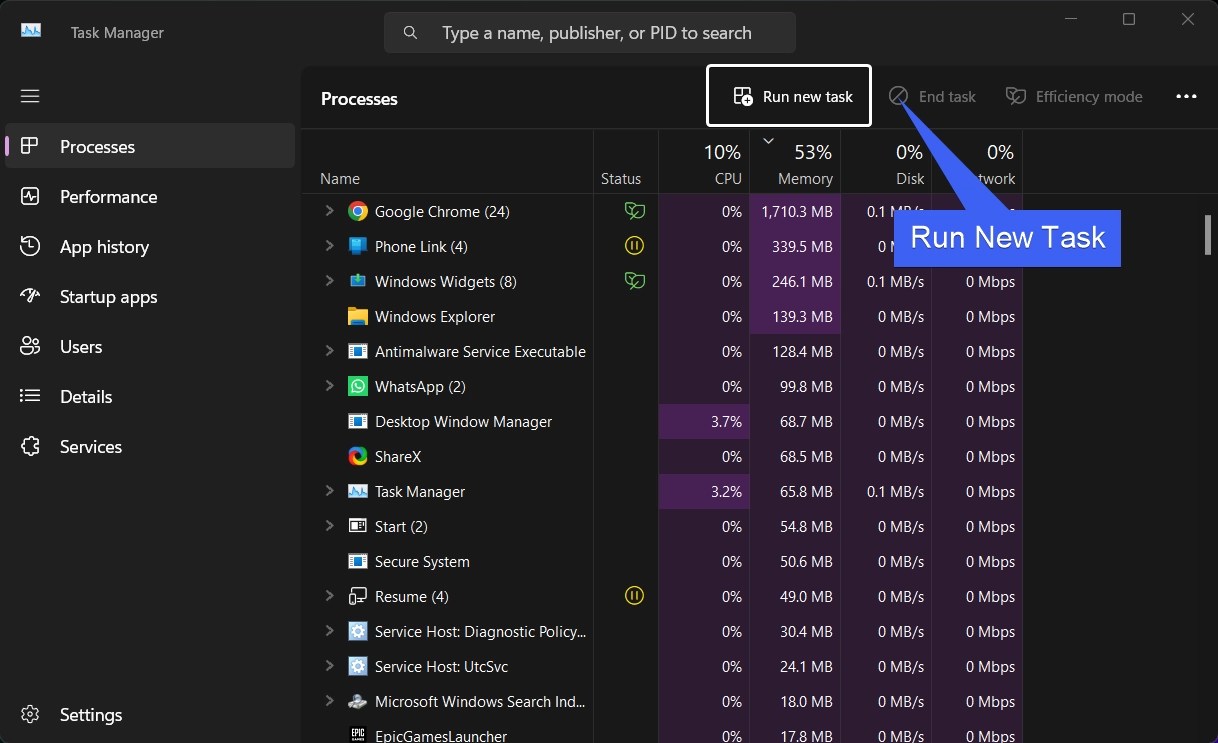The image size is (1218, 743).
Task: Open App history via its clock icon
Action: point(30,246)
